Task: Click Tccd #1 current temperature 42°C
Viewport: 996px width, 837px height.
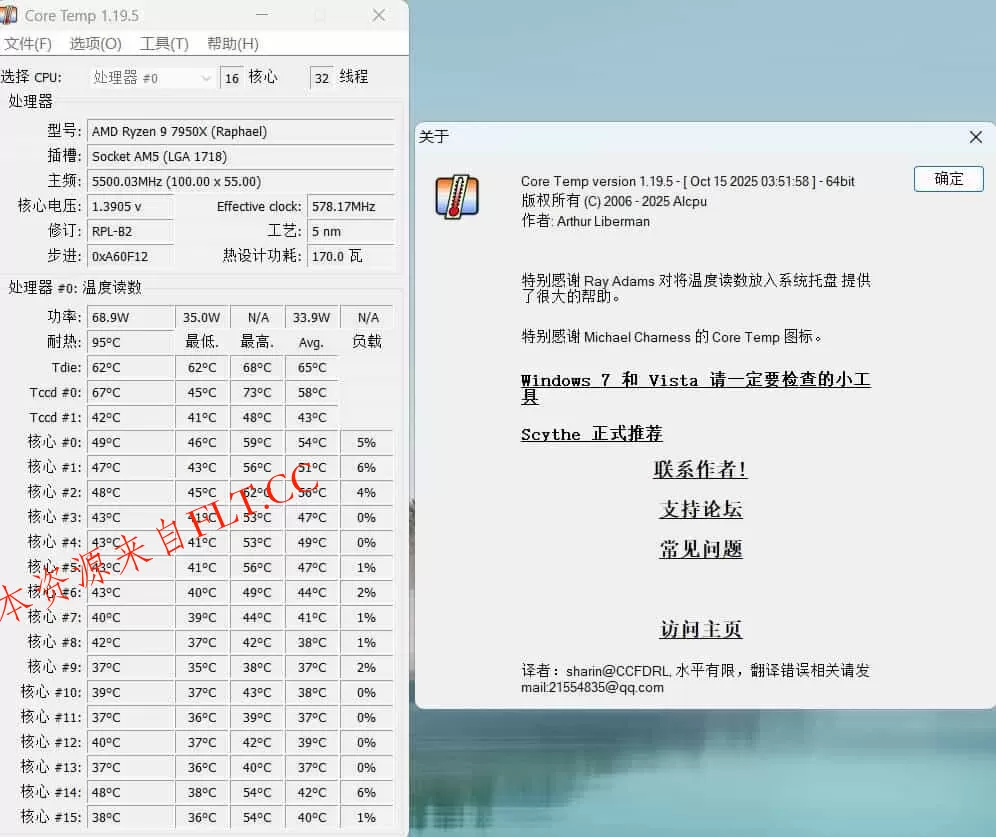Action: point(130,417)
